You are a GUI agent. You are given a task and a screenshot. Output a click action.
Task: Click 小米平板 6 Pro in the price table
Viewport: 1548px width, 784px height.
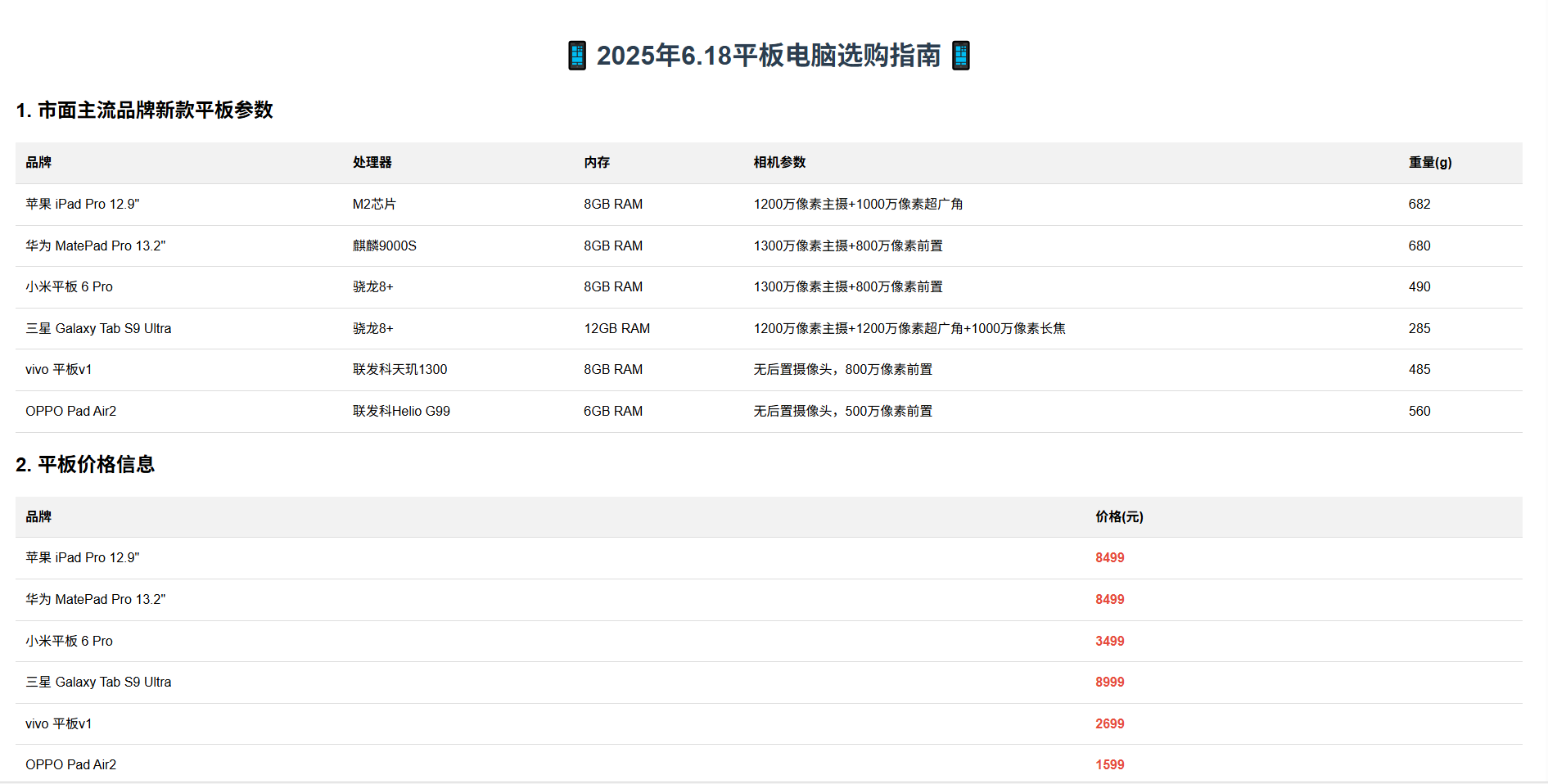click(x=70, y=641)
